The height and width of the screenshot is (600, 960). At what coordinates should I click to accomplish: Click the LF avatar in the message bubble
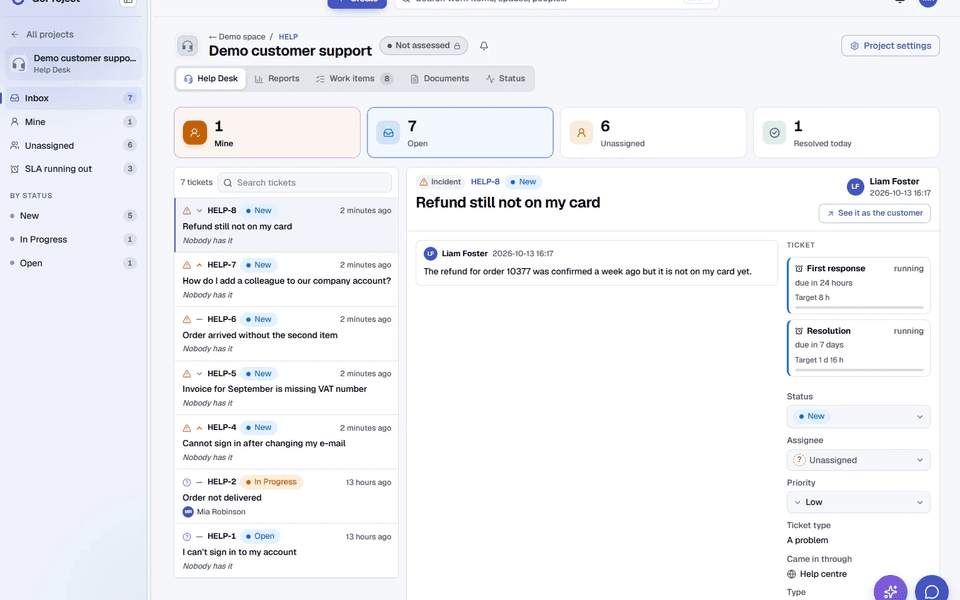[x=430, y=253]
